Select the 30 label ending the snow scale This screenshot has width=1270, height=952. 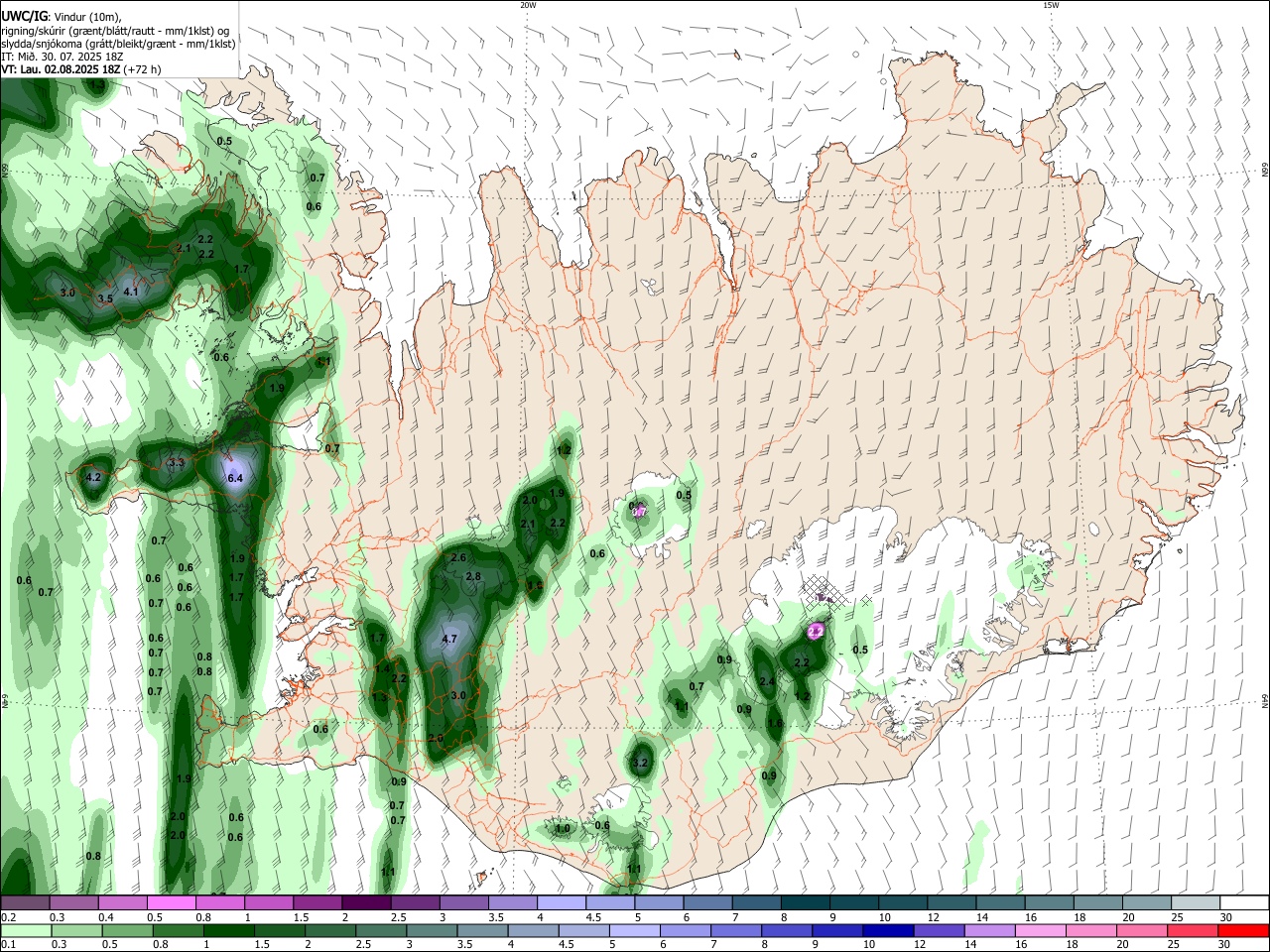point(1226,917)
